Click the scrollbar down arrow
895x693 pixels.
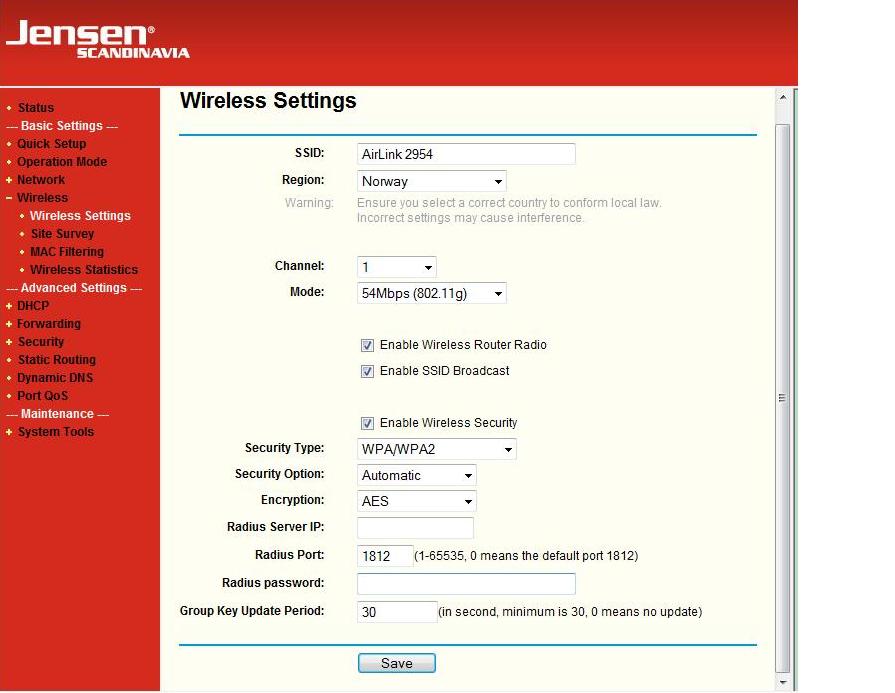783,682
